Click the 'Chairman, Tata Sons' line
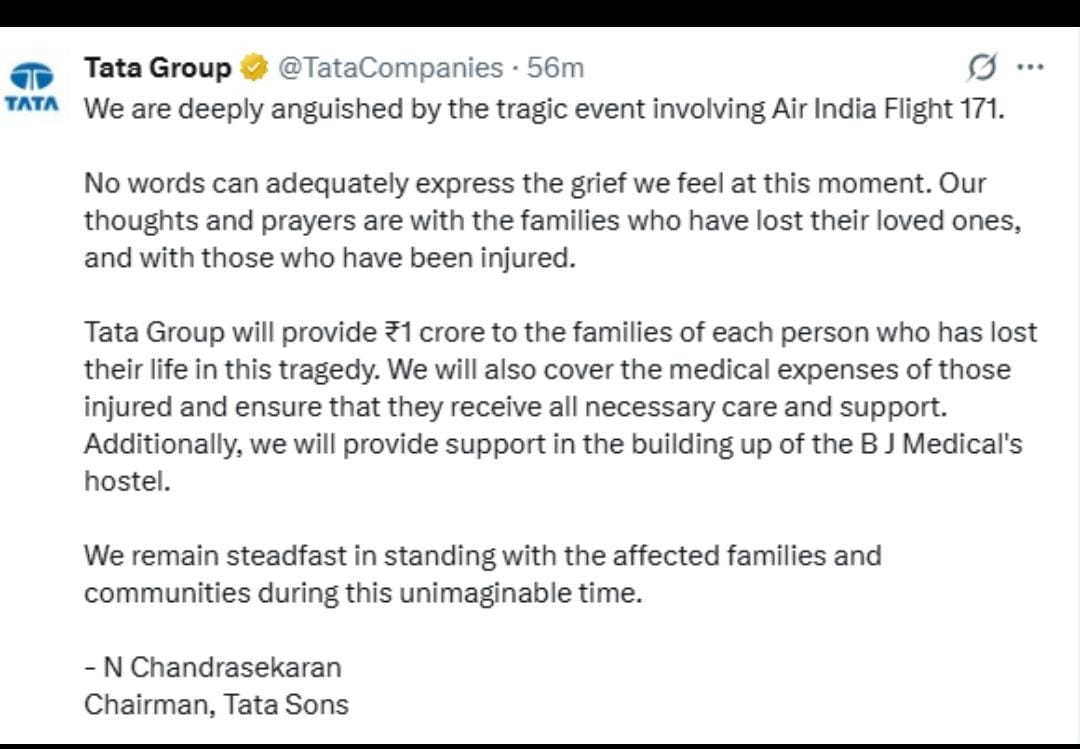This screenshot has height=749, width=1080. click(x=216, y=703)
